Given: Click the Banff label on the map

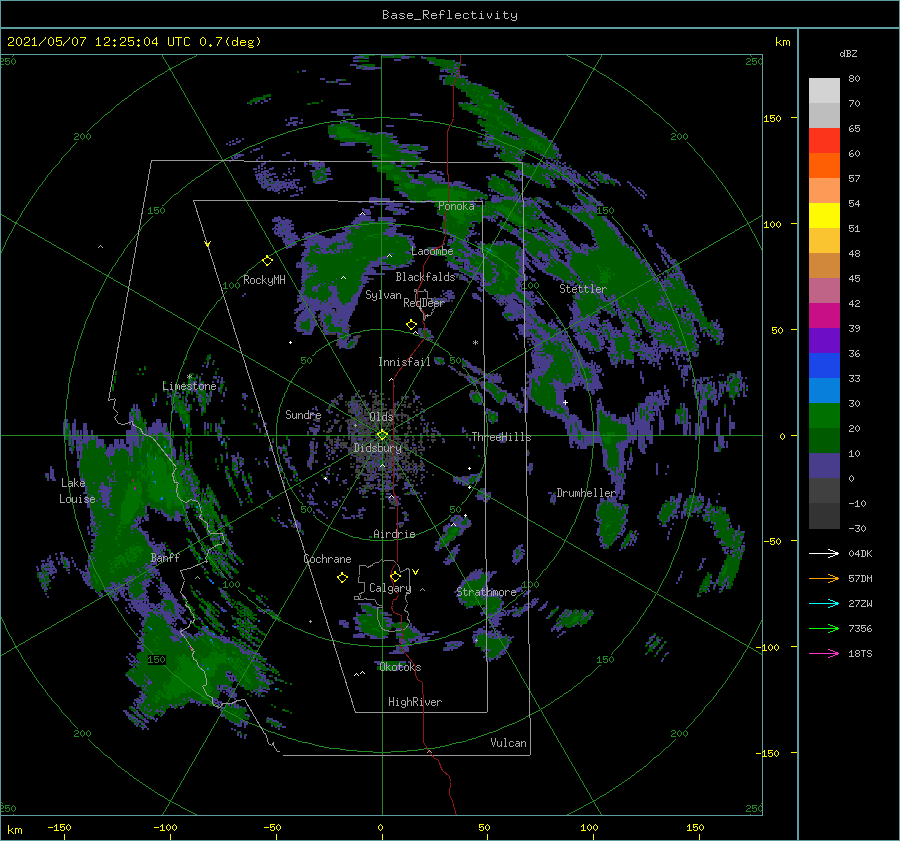Looking at the screenshot, I should (x=165, y=557).
